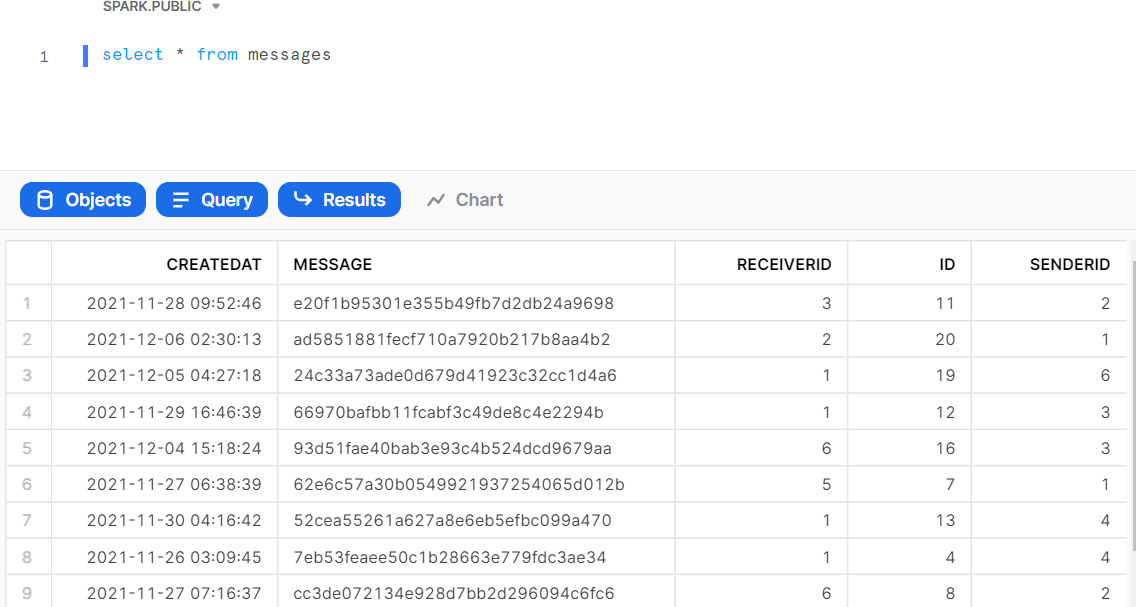Select ID cell with value 11
Image resolution: width=1136 pixels, height=607 pixels.
tap(910, 303)
